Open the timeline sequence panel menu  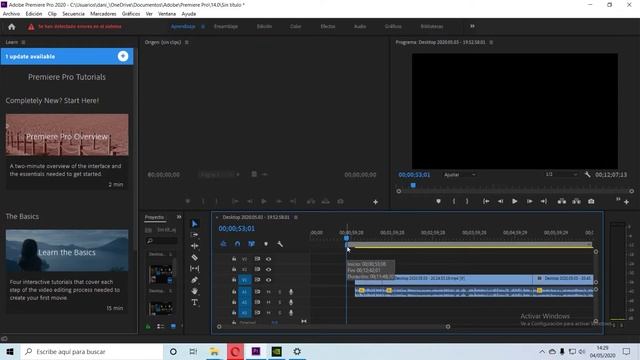(x=296, y=217)
